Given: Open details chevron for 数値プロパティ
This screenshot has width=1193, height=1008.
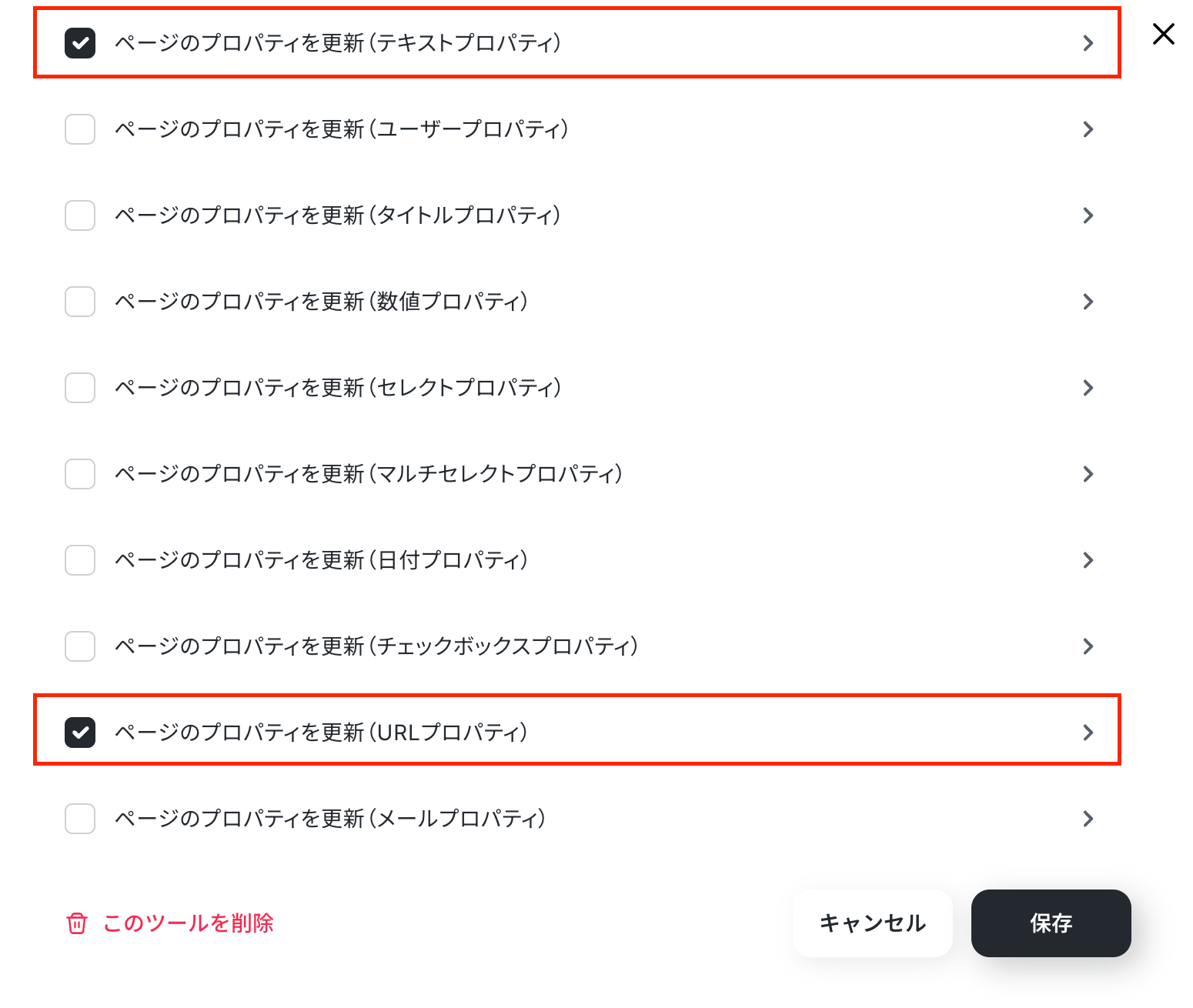Looking at the screenshot, I should pyautogui.click(x=1088, y=302).
